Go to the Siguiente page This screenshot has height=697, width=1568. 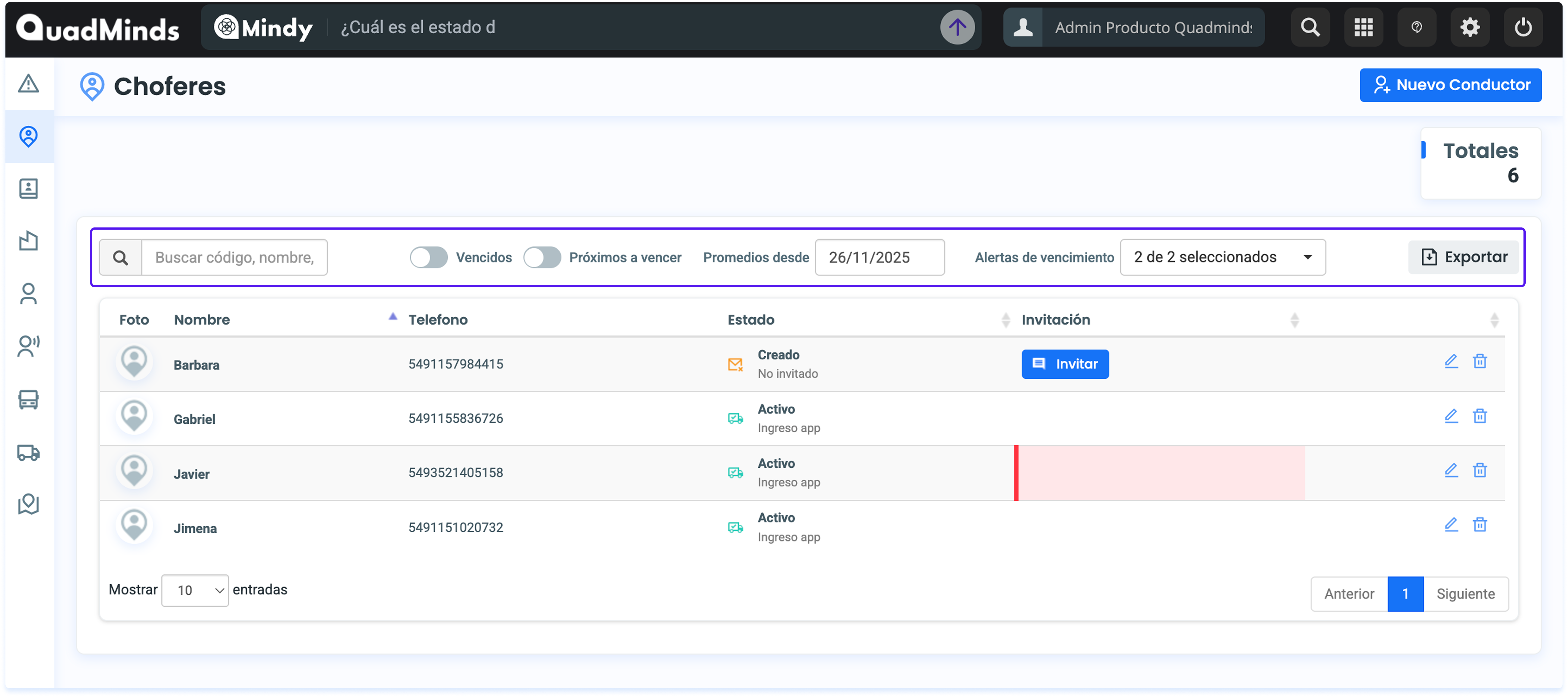tap(1465, 594)
